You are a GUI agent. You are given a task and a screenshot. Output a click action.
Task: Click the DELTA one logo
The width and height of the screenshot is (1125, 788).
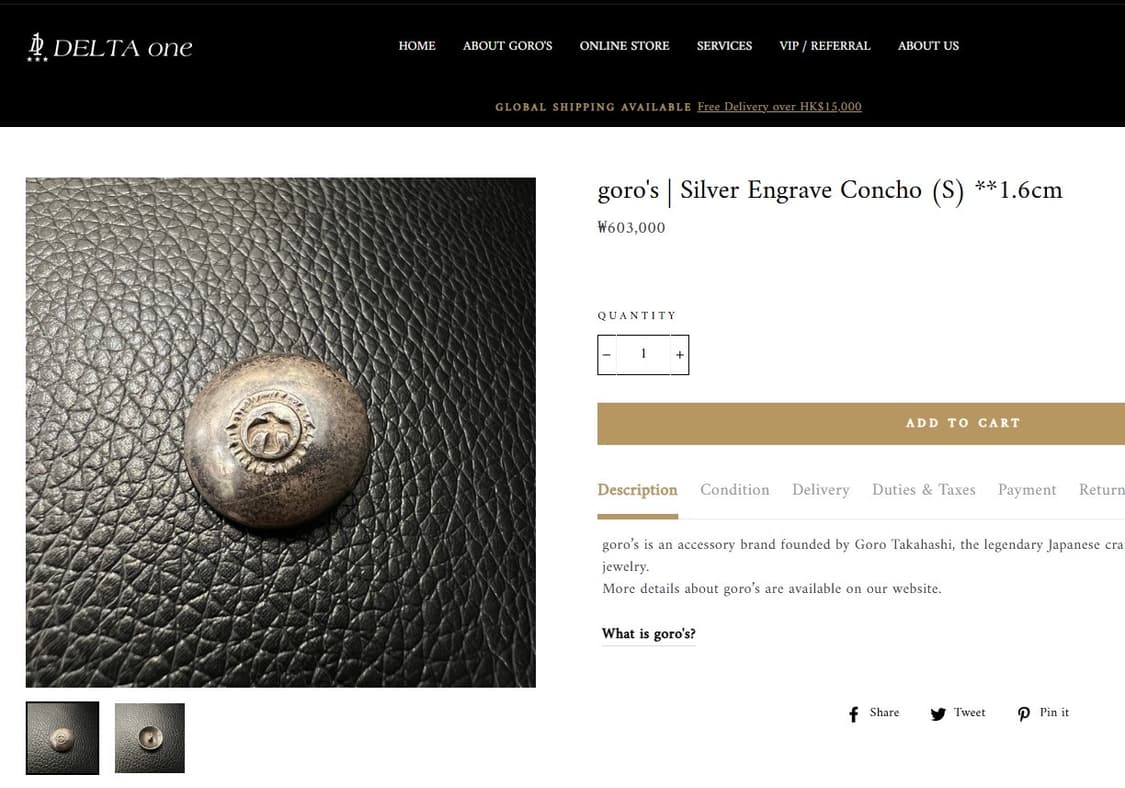[110, 47]
